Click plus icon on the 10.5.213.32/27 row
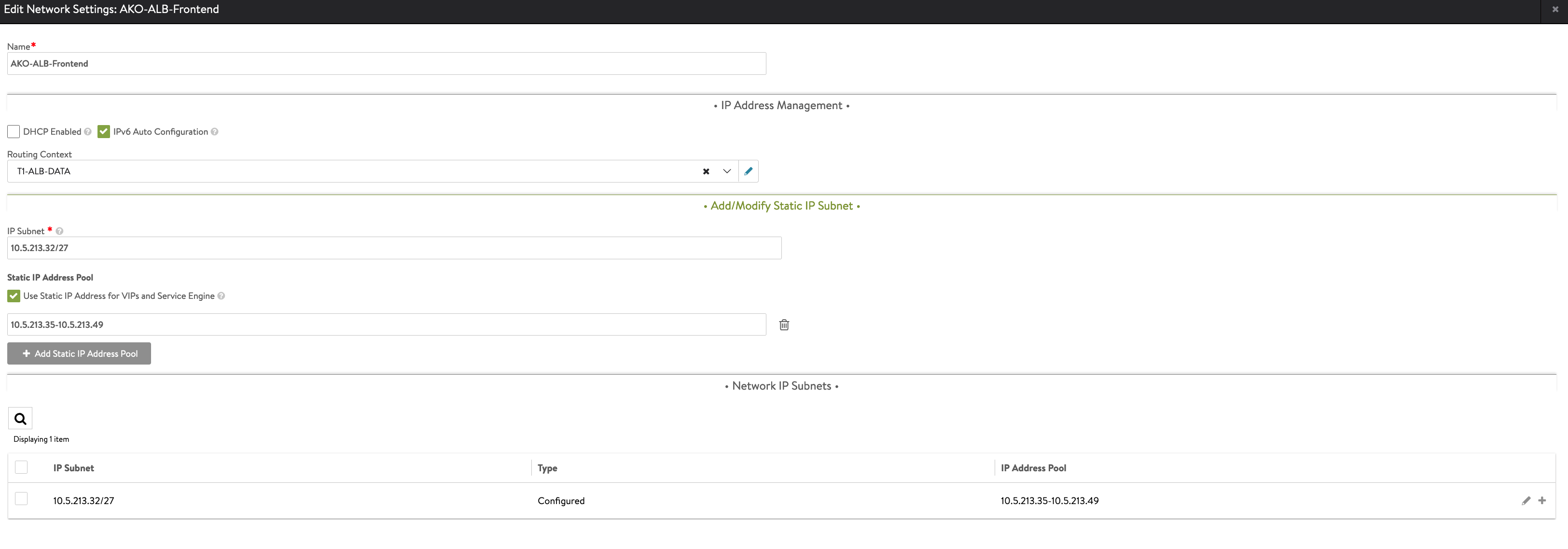Image resolution: width=1568 pixels, height=549 pixels. [x=1542, y=500]
